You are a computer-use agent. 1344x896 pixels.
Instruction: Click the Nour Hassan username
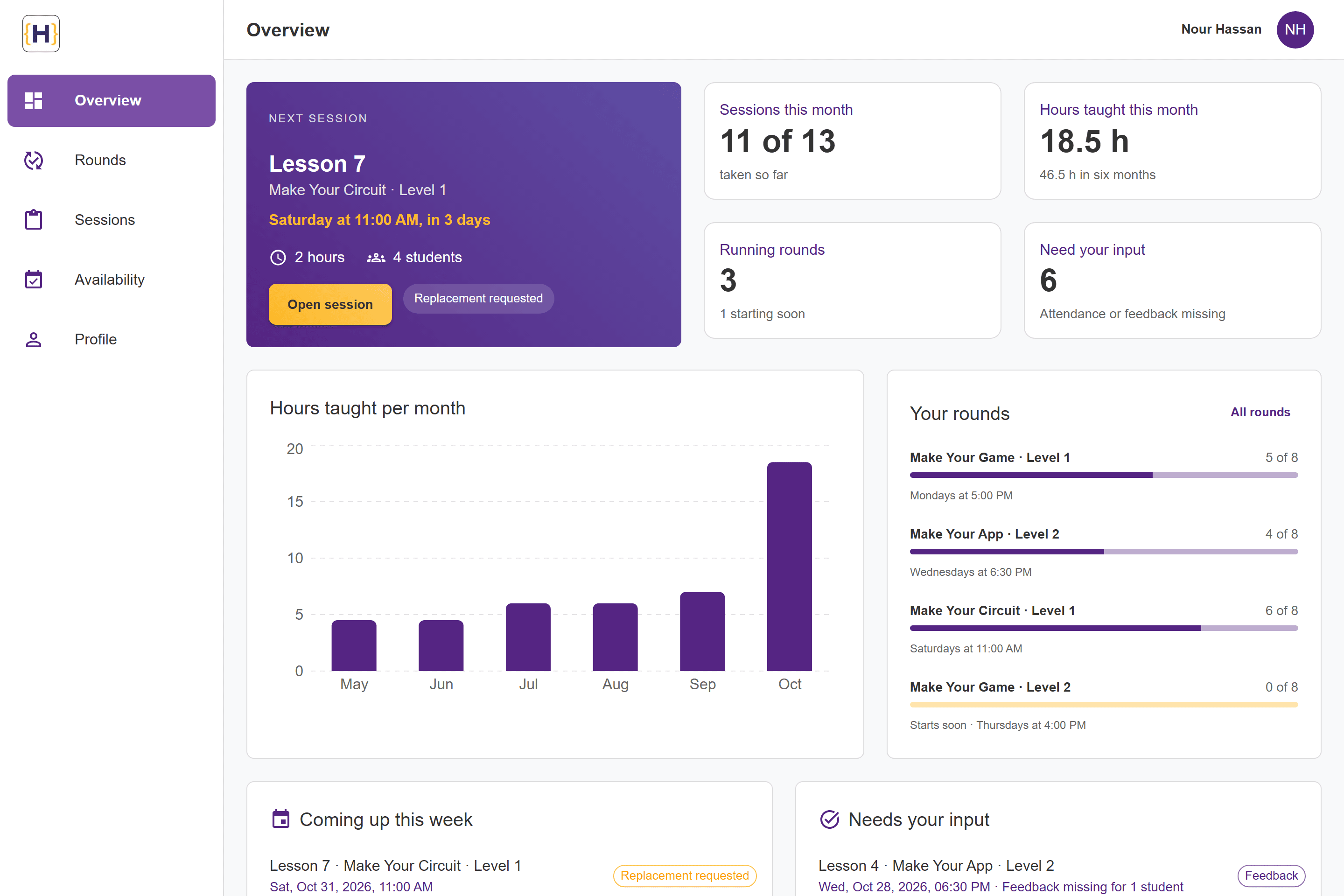pyautogui.click(x=1221, y=29)
